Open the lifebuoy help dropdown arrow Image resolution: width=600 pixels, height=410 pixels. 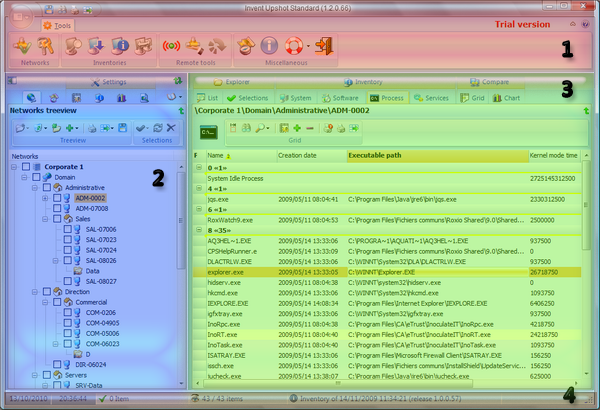[308, 46]
